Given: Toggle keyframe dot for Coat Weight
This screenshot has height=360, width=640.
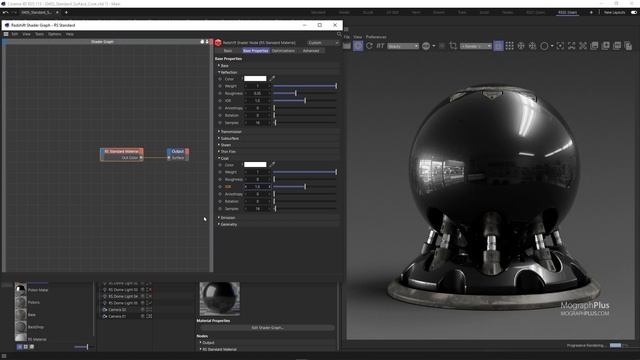Looking at the screenshot, I should pos(220,172).
